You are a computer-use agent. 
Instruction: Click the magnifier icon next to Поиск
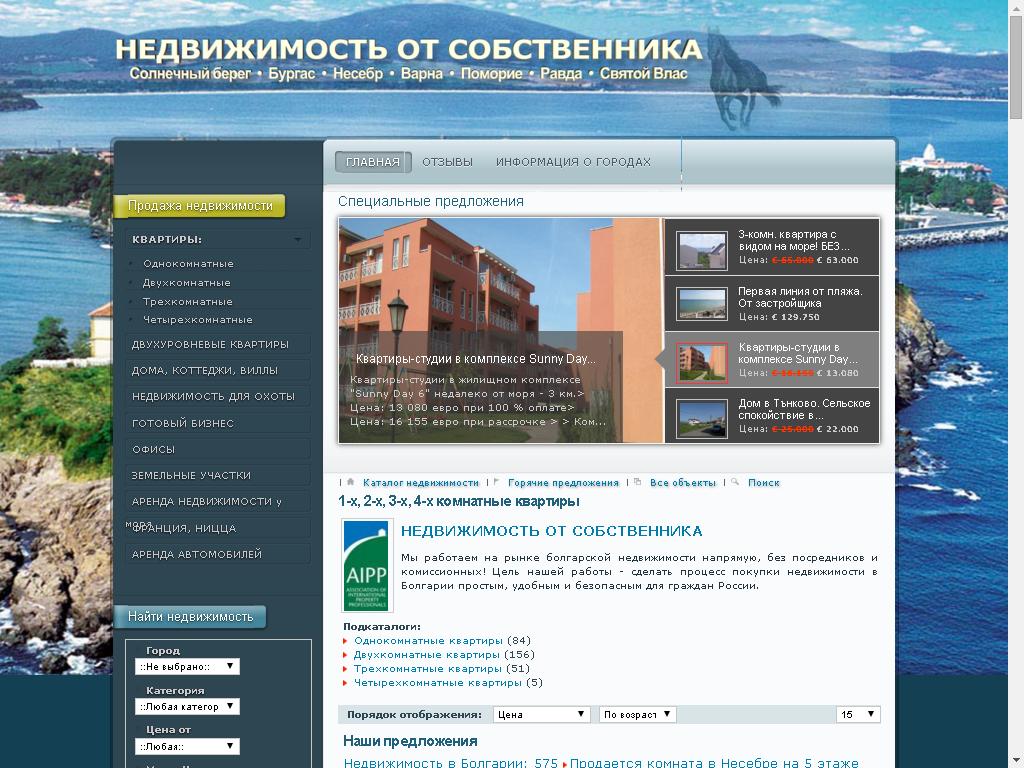coord(737,481)
